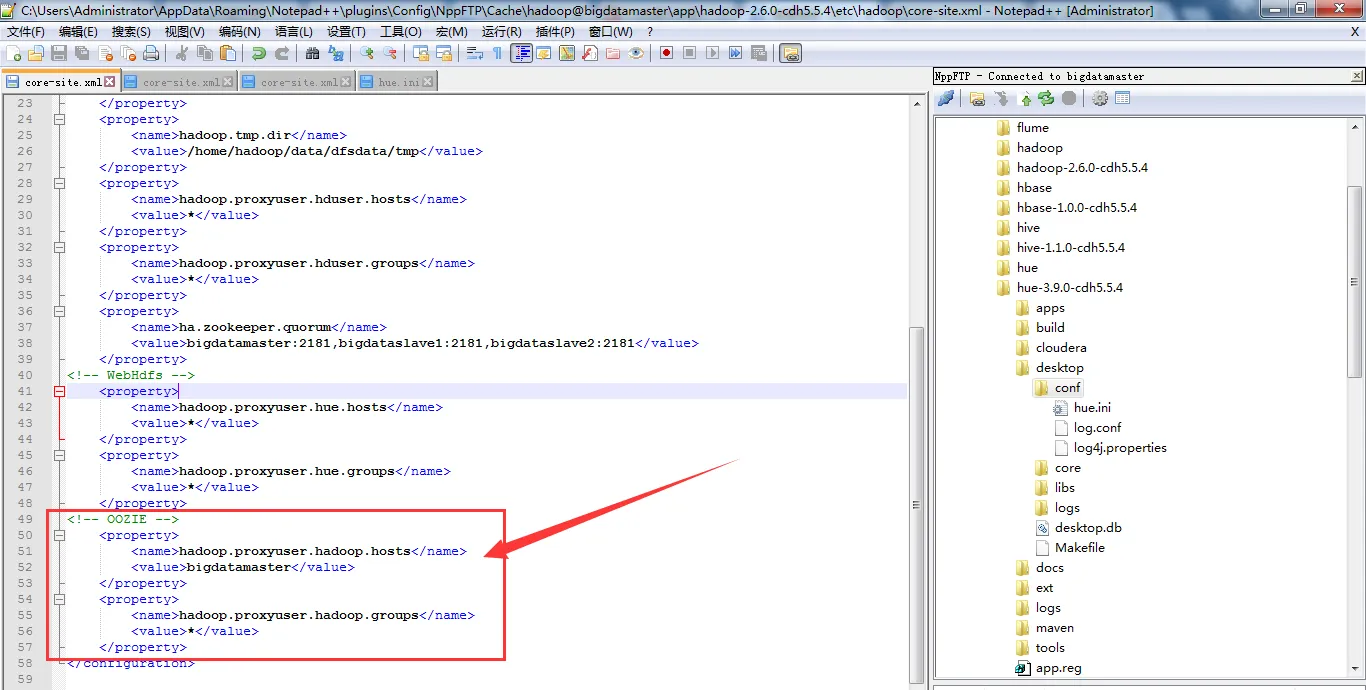The height and width of the screenshot is (690, 1366).
Task: Toggle the NppFTP window toolbar button
Action: (x=791, y=53)
